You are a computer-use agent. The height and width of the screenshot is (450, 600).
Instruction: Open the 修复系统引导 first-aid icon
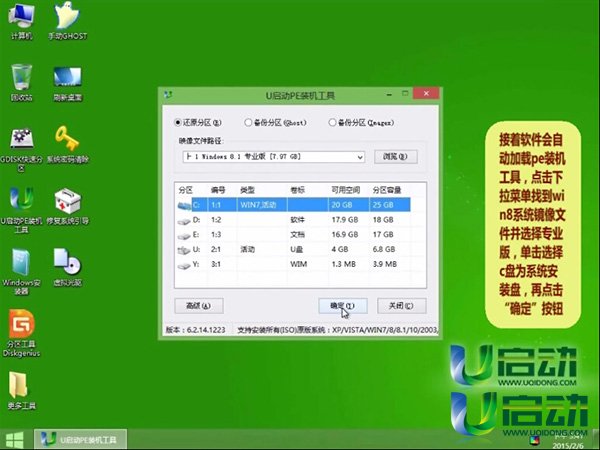67,207
